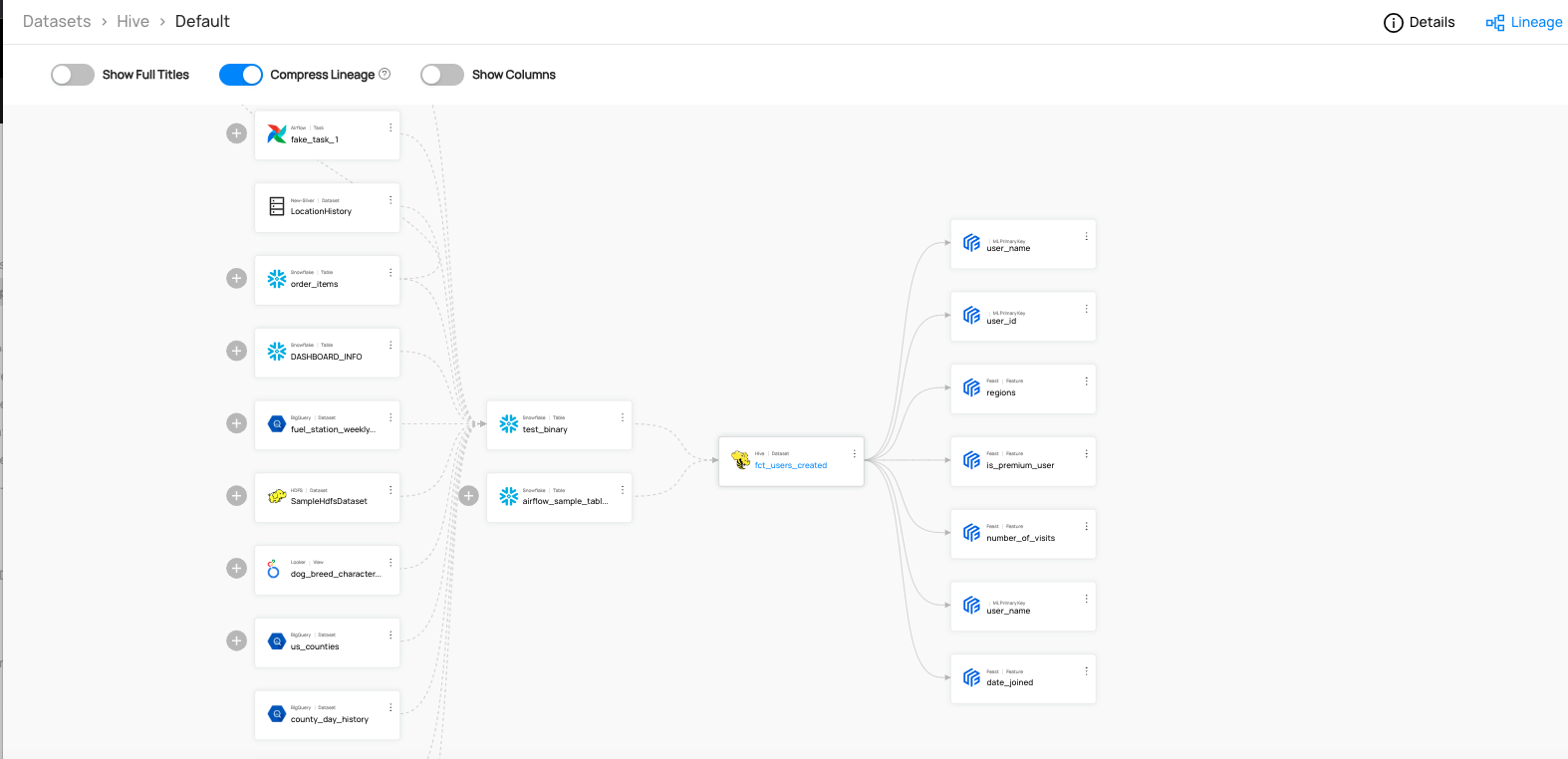
Task: Switch to the Lineage tab
Action: [1524, 22]
